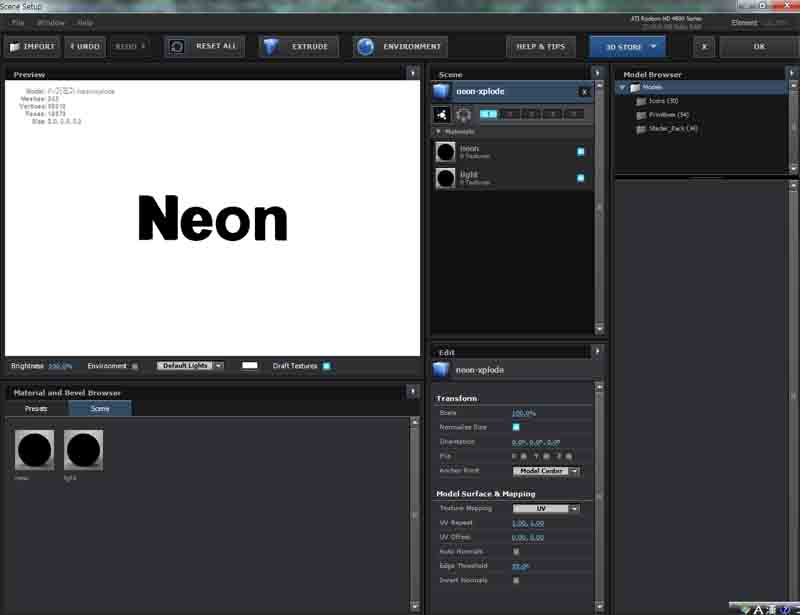This screenshot has width=800, height=615.
Task: Open the File menu
Action: pyautogui.click(x=18, y=22)
